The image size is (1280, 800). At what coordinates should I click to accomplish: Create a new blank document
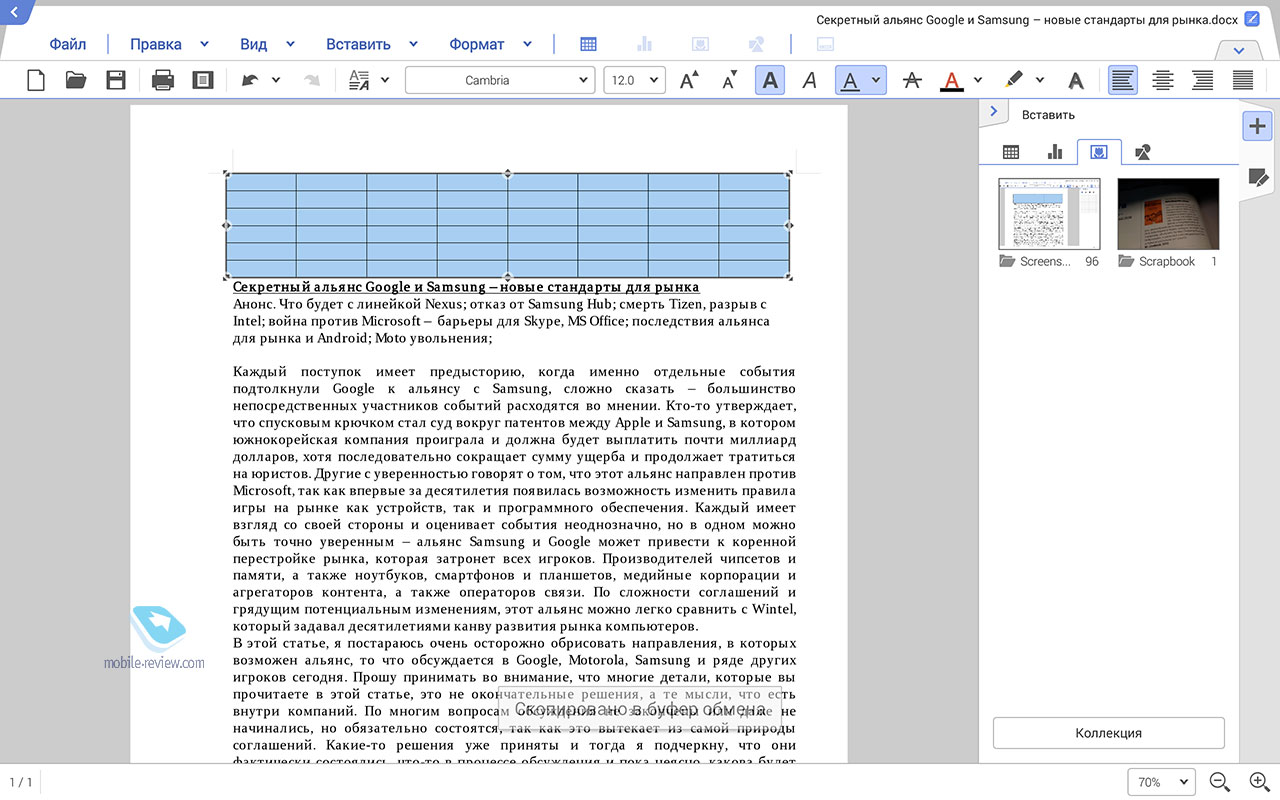(36, 81)
